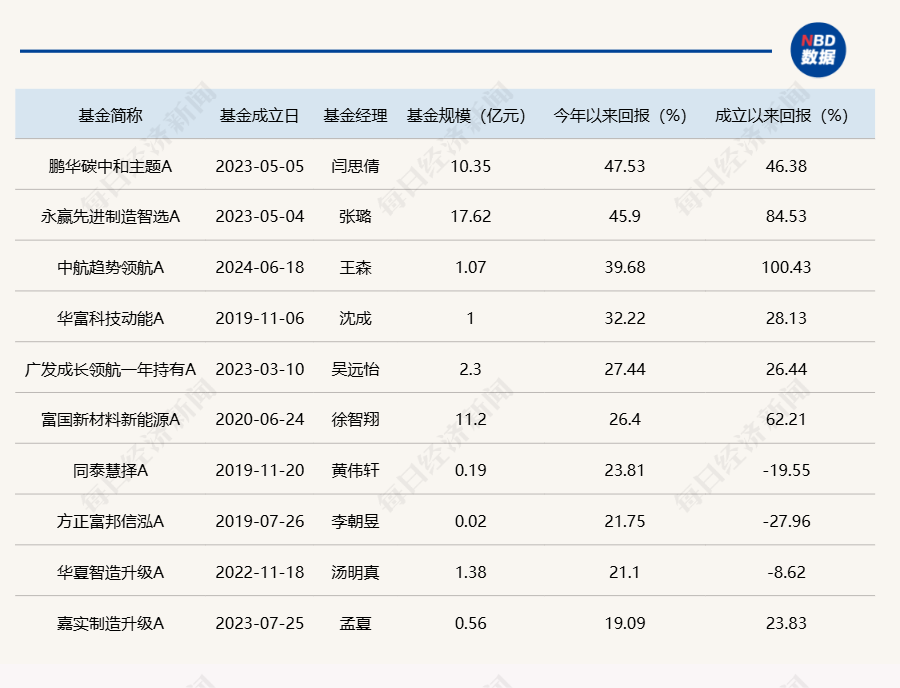Select fund name 永赢先进制造智选A
The height and width of the screenshot is (688, 900).
[110, 217]
